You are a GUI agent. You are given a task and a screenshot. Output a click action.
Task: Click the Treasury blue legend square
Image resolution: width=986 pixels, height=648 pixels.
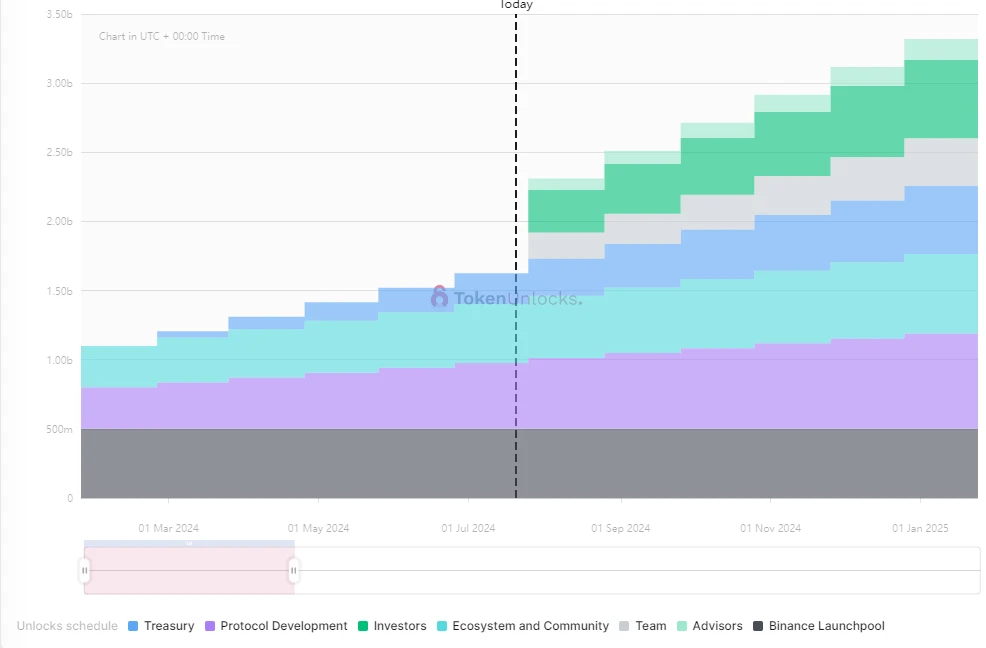tap(134, 626)
